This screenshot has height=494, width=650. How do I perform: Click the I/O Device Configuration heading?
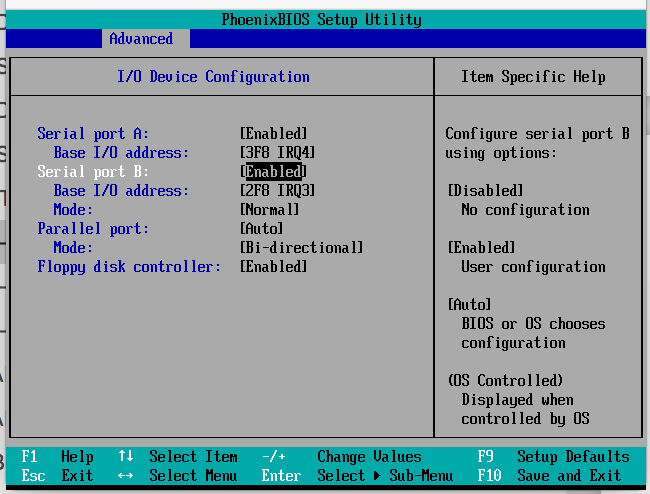click(213, 77)
